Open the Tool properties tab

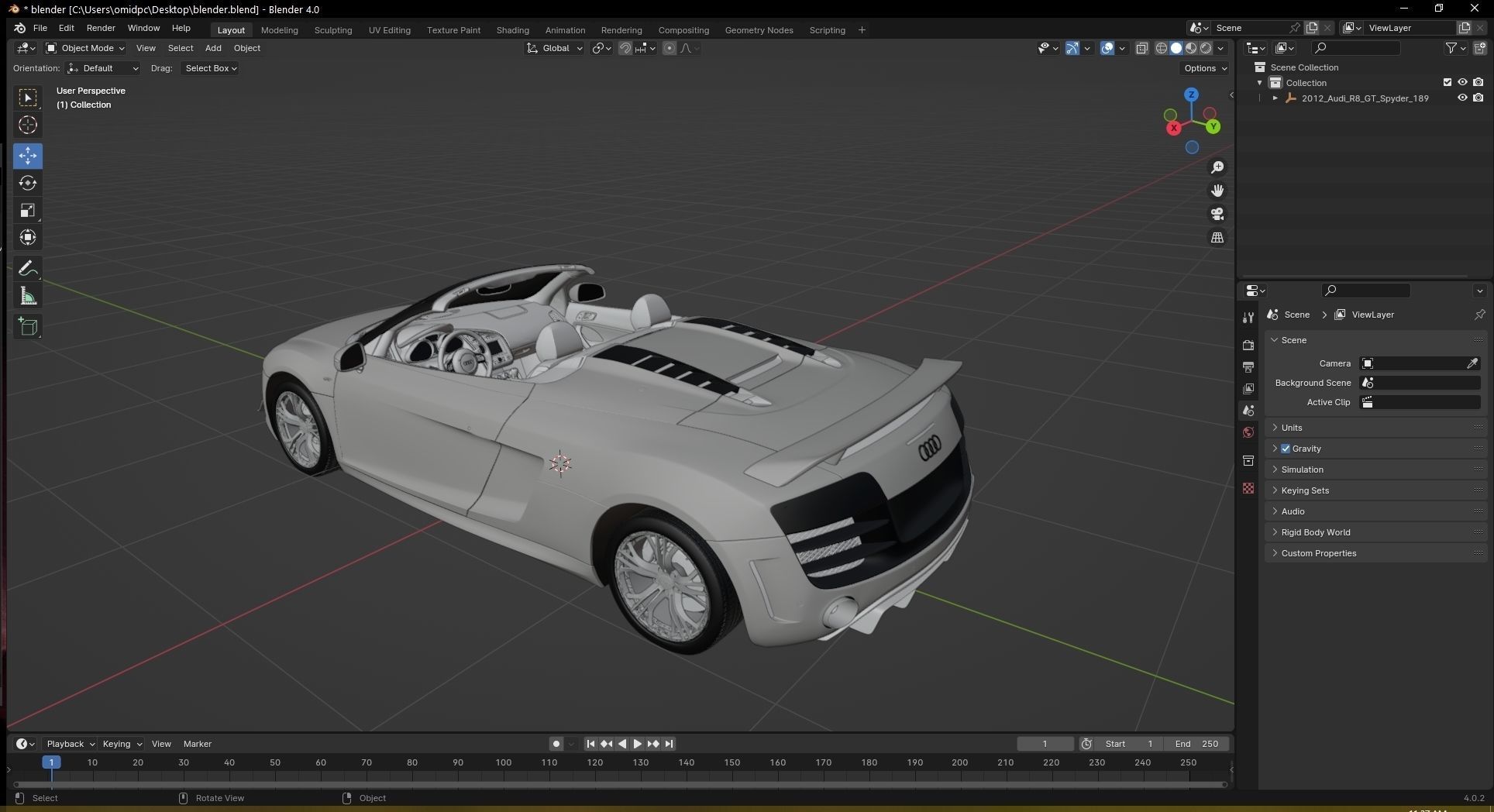[x=1248, y=318]
